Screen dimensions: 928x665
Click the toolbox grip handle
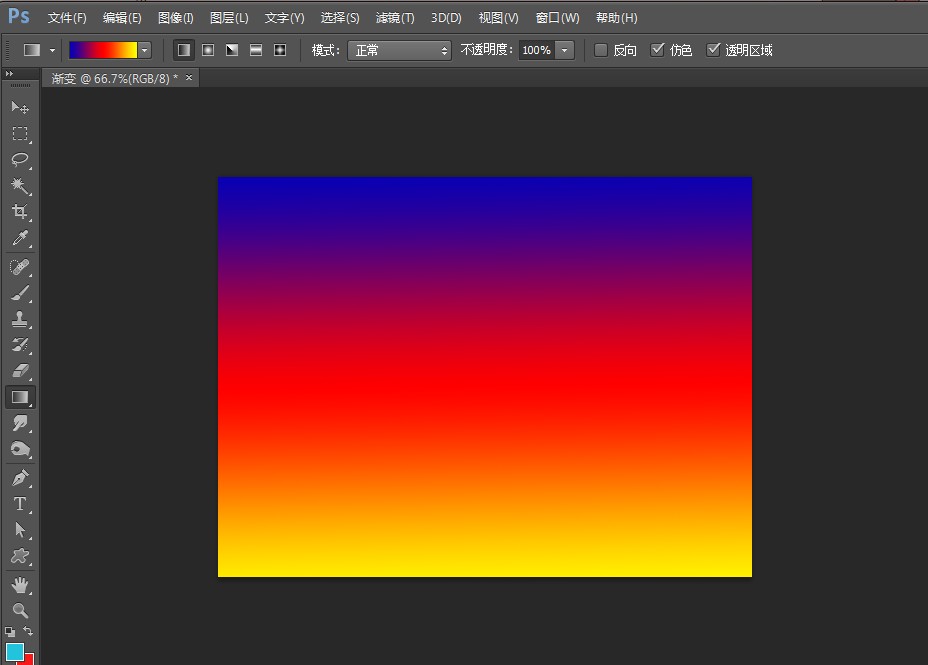click(20, 86)
